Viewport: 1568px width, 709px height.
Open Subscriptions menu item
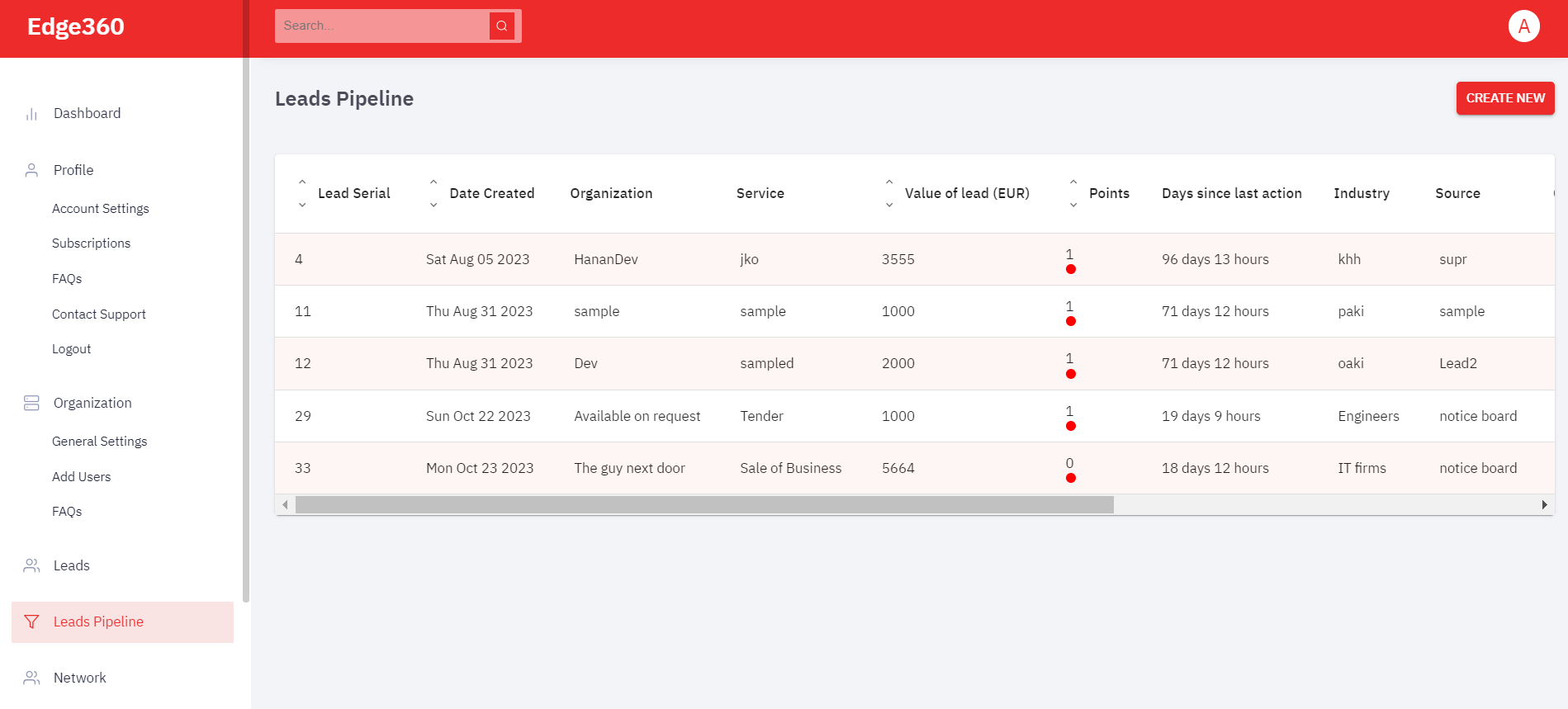pyautogui.click(x=91, y=243)
